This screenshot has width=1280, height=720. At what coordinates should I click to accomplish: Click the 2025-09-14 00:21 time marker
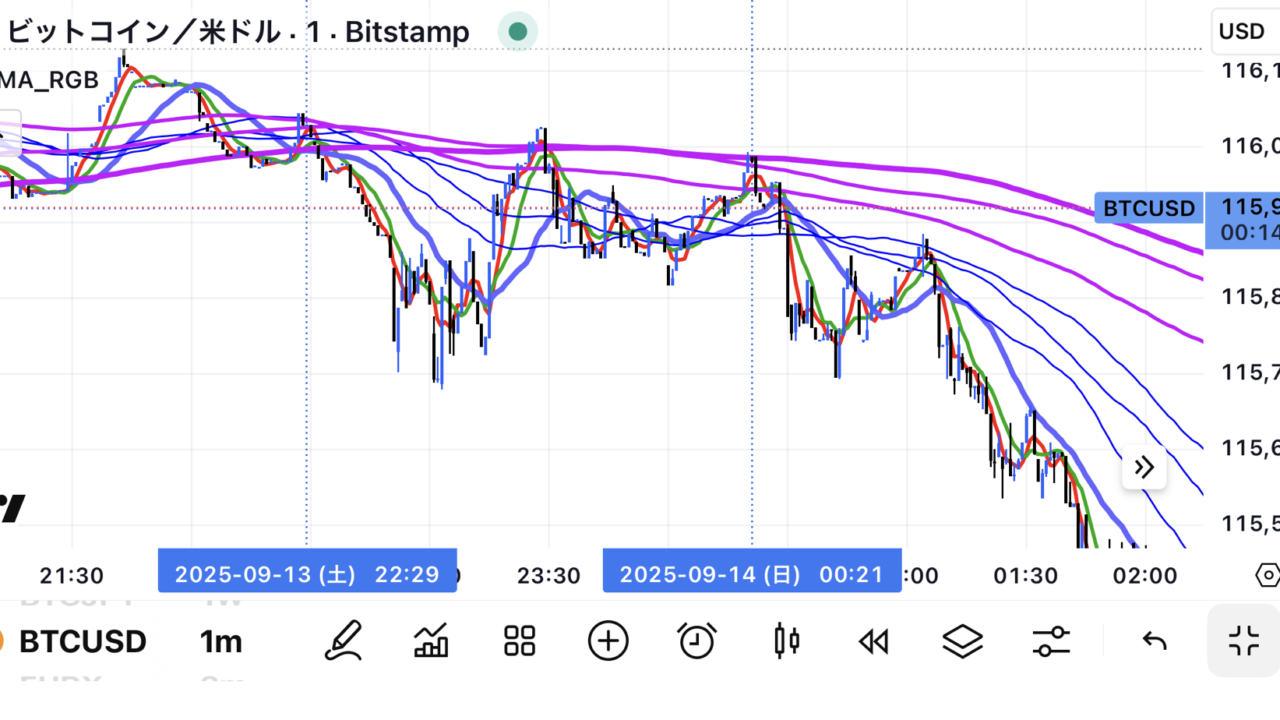pos(751,574)
